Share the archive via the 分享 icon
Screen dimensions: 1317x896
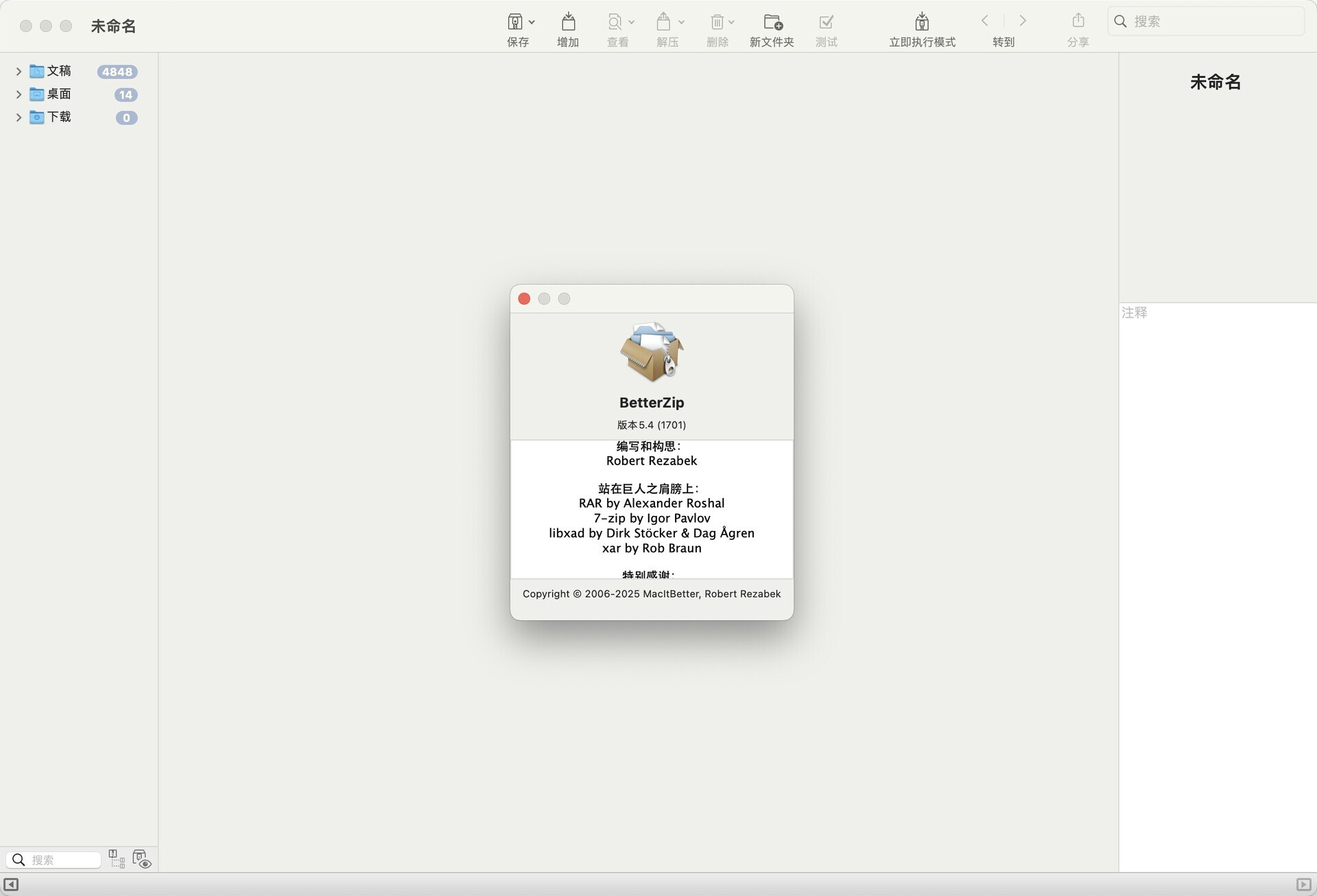click(x=1078, y=22)
